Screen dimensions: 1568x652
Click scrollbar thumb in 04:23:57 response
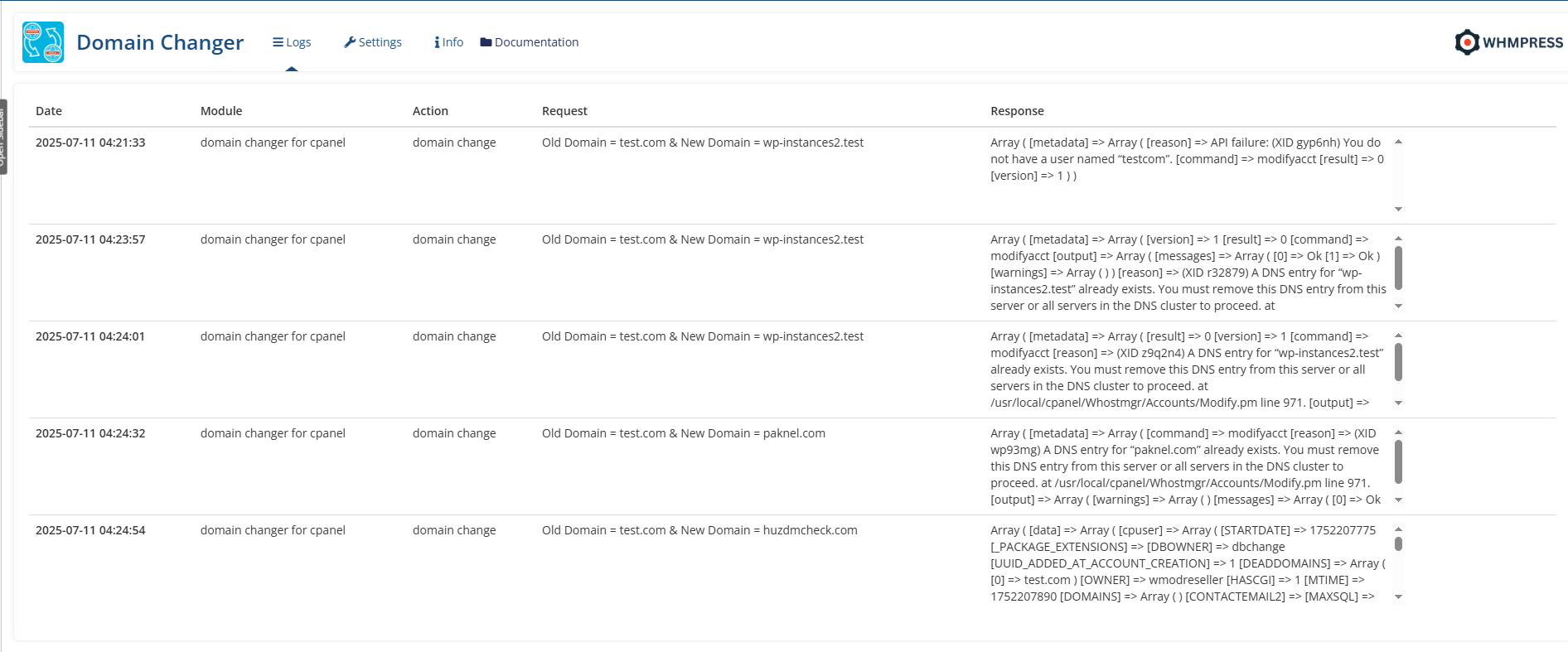tap(1398, 268)
